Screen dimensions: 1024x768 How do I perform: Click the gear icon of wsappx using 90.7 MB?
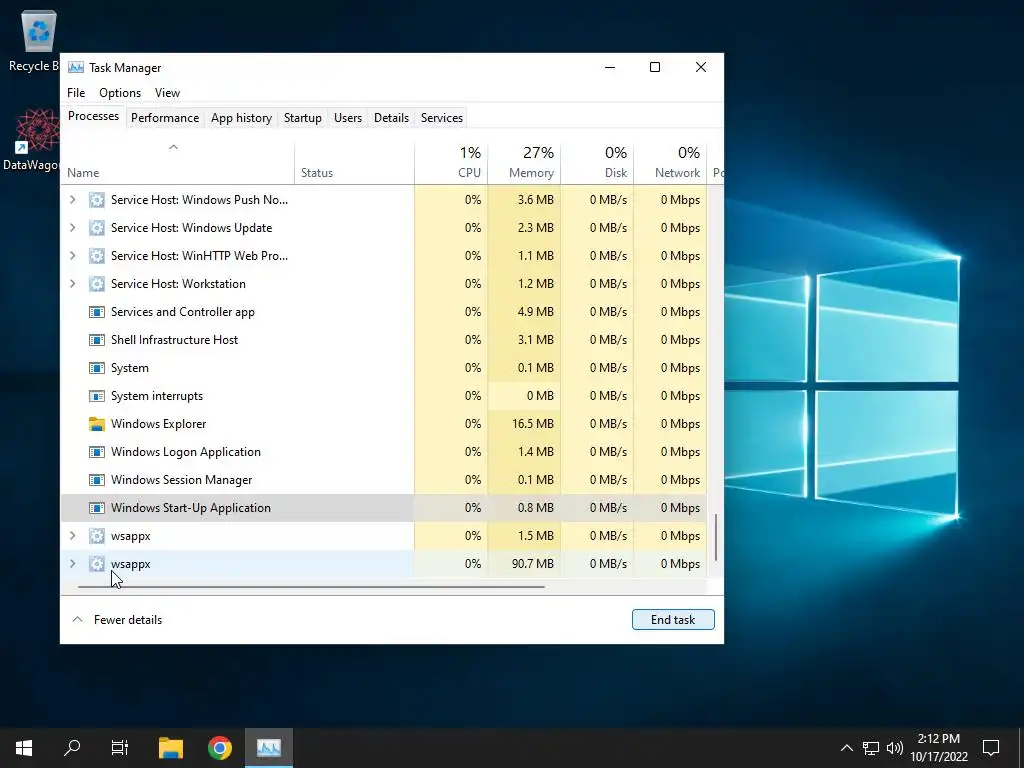97,564
